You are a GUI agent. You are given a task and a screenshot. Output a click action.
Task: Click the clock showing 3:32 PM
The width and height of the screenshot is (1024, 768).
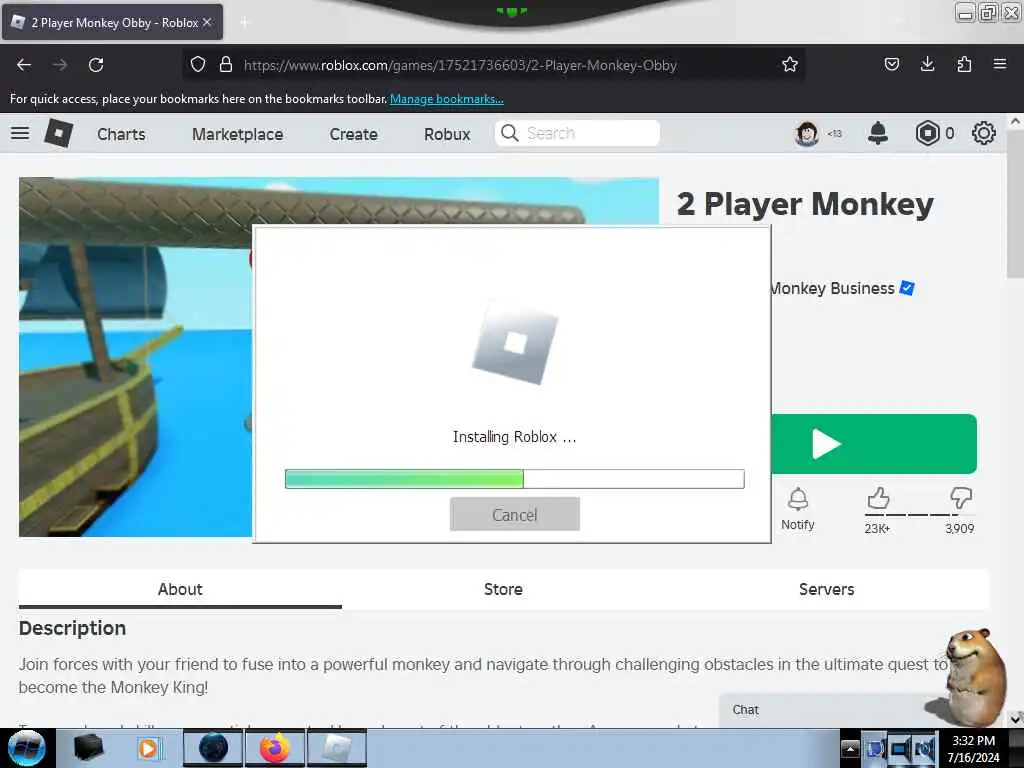point(973,741)
